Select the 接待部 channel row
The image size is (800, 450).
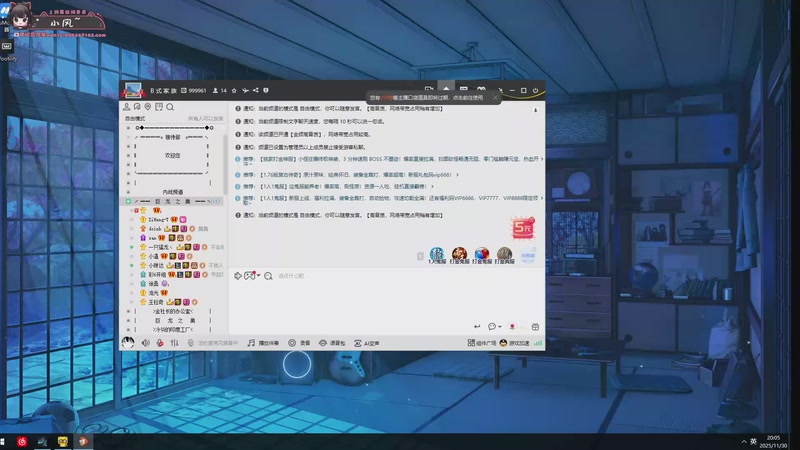pos(172,137)
